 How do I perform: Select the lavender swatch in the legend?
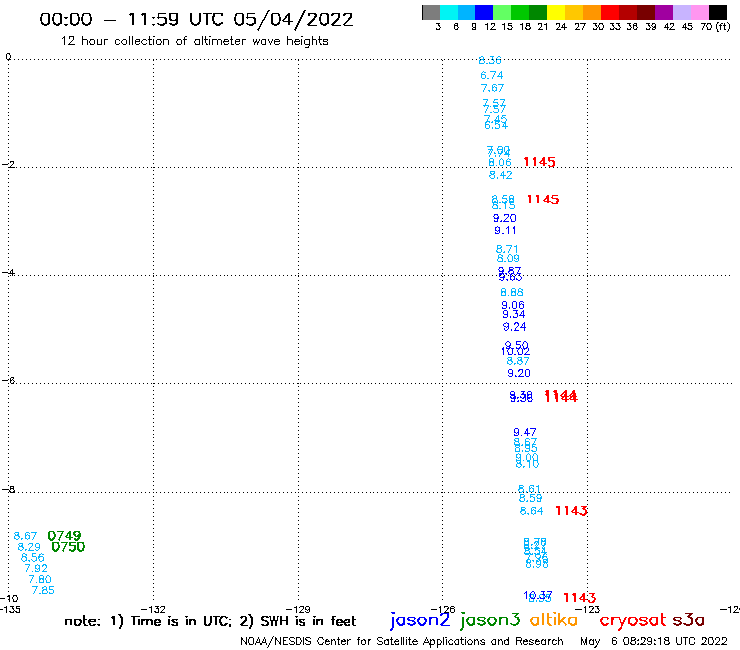click(681, 12)
